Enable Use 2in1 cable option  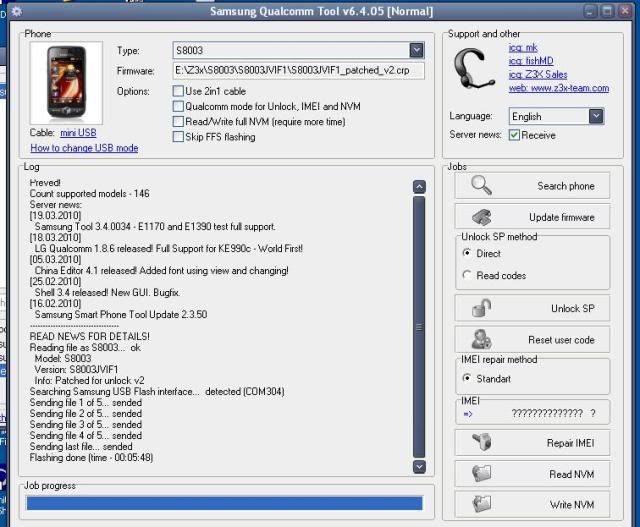click(x=178, y=91)
